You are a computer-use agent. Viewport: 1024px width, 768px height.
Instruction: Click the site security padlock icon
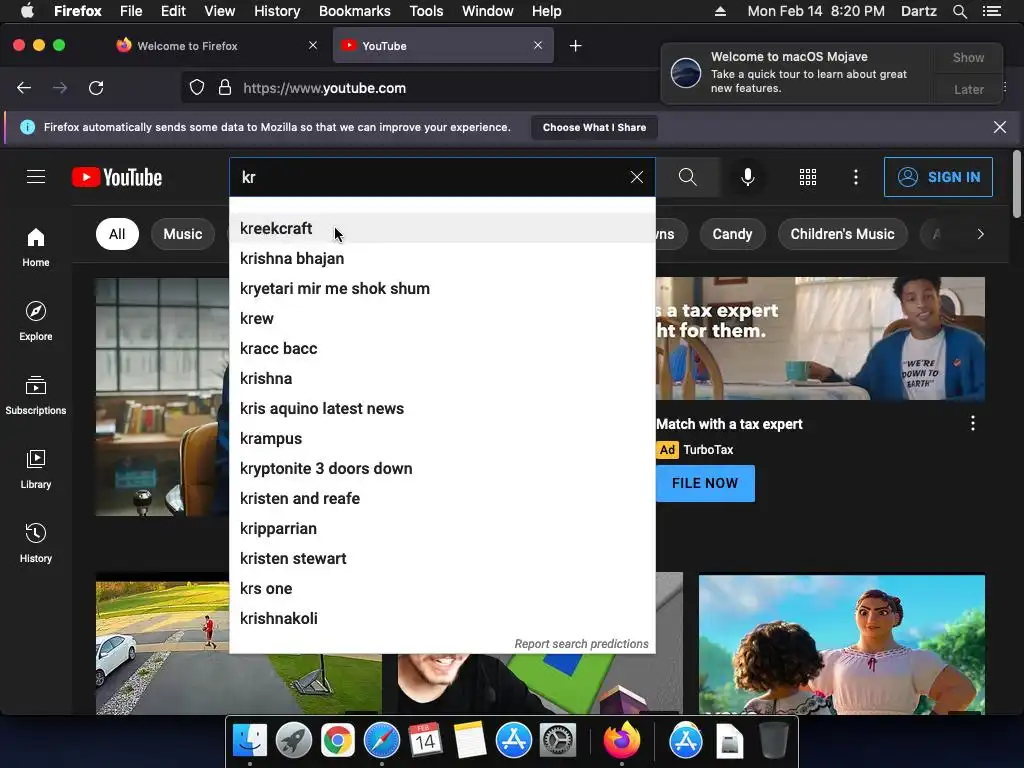coord(225,88)
